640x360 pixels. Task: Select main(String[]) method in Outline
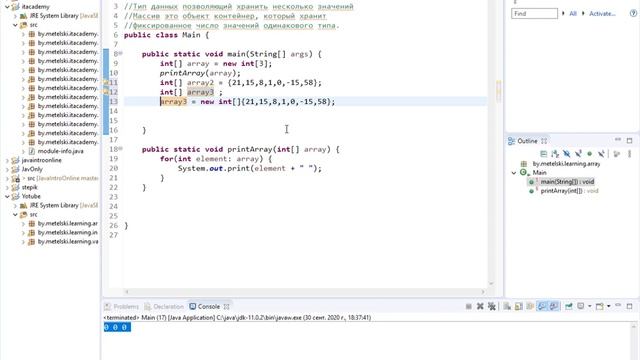click(x=567, y=182)
